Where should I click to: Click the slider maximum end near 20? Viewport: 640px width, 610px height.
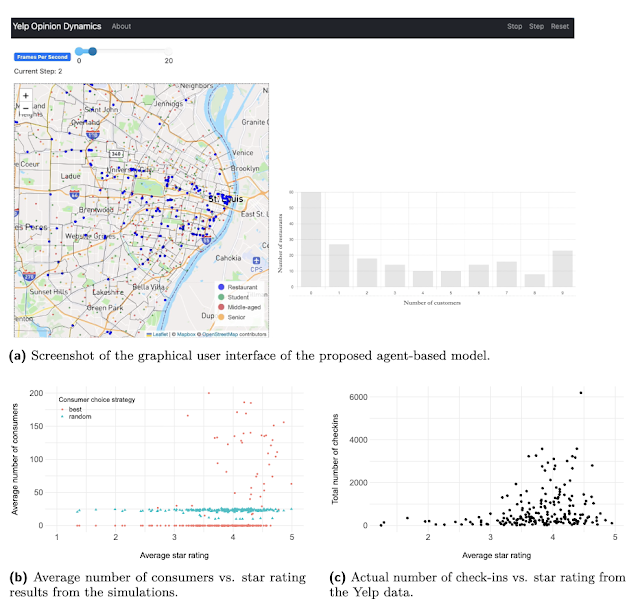[x=168, y=51]
